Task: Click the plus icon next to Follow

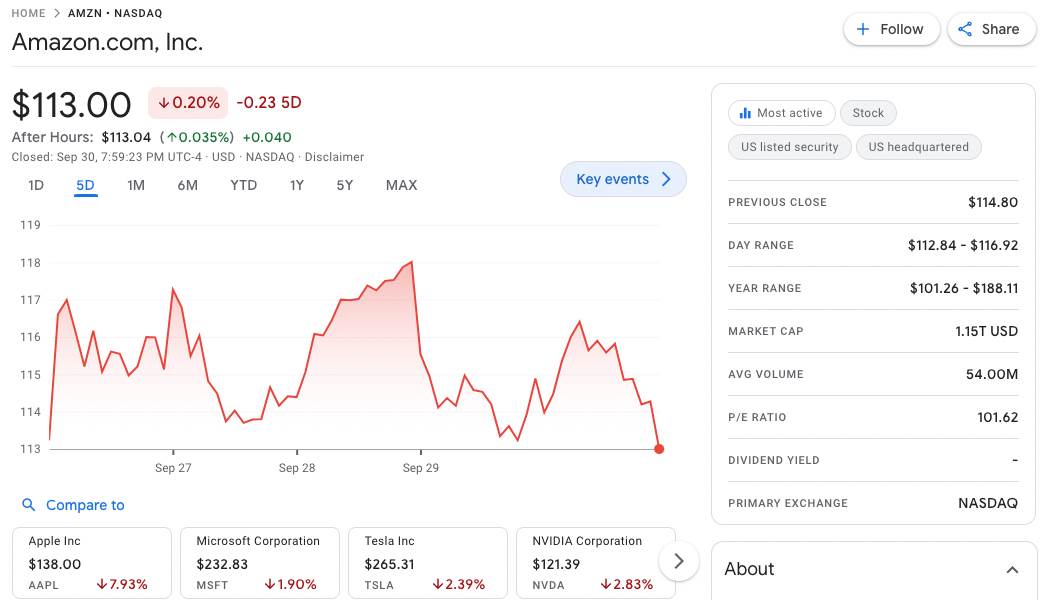Action: click(862, 29)
